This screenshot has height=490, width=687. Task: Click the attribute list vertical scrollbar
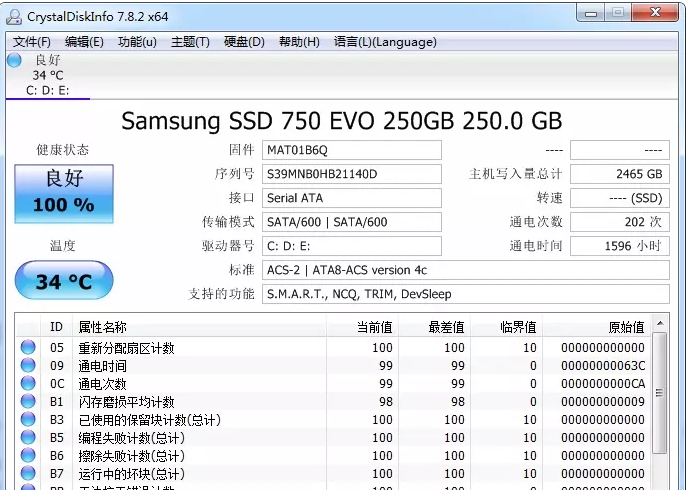coord(659,400)
